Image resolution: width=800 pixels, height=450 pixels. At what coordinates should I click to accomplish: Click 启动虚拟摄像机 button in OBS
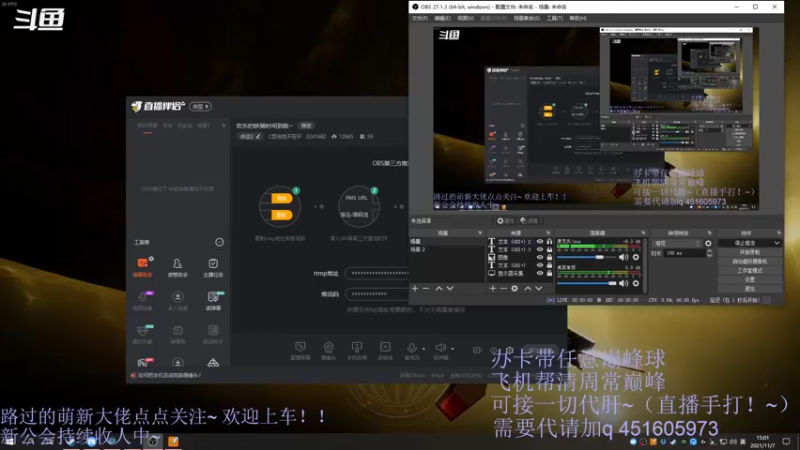point(749,261)
